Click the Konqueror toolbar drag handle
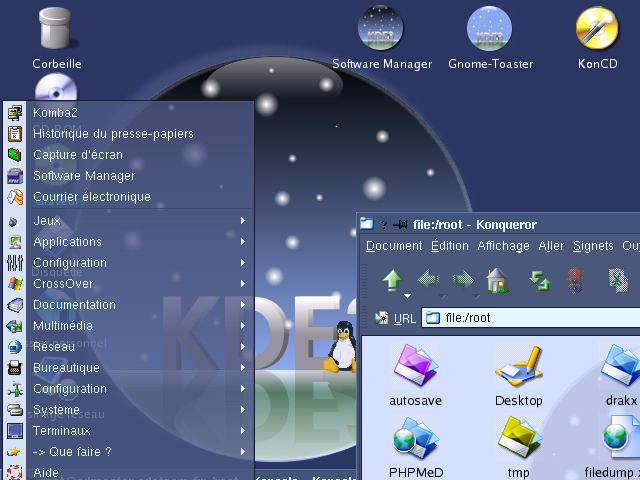Screen dimensions: 640x480 [x=364, y=279]
